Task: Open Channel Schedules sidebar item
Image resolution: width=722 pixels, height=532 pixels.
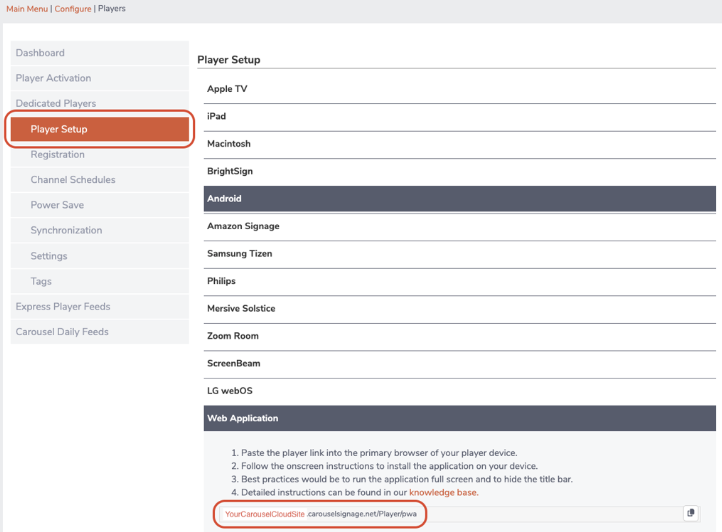Action: click(x=99, y=180)
